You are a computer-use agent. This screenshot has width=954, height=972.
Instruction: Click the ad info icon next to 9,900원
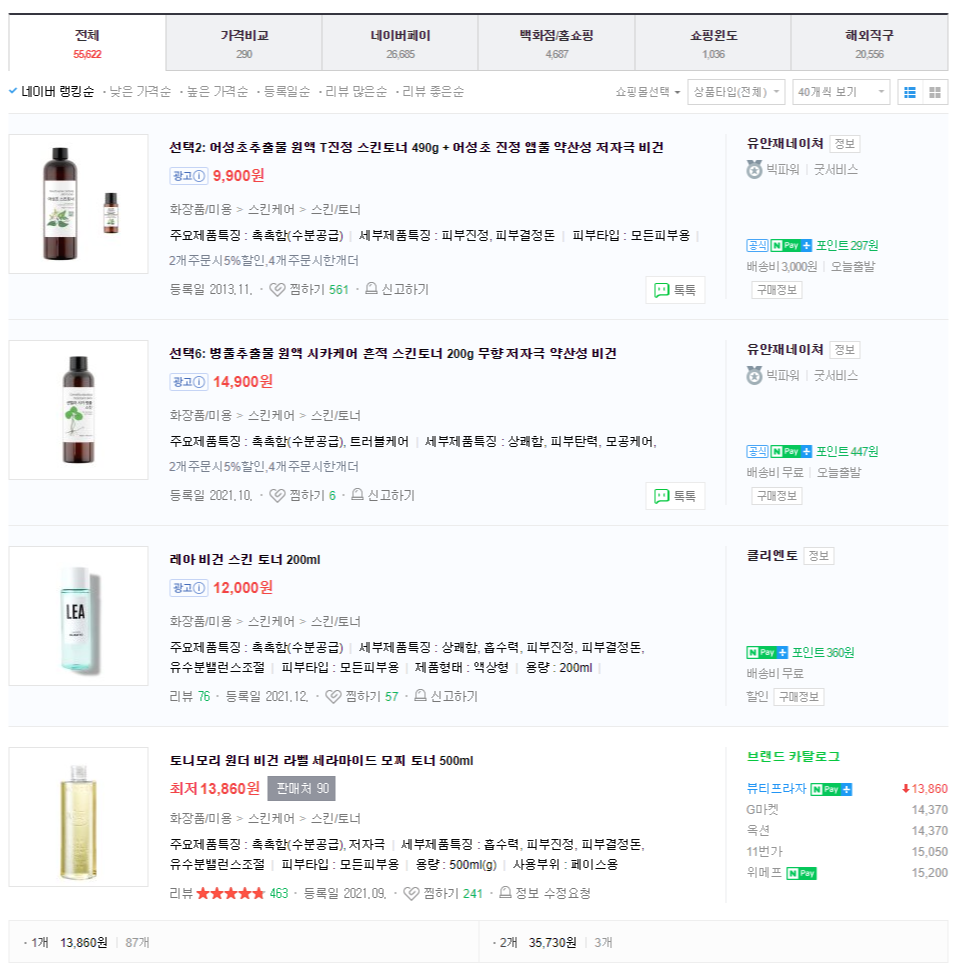[x=199, y=176]
